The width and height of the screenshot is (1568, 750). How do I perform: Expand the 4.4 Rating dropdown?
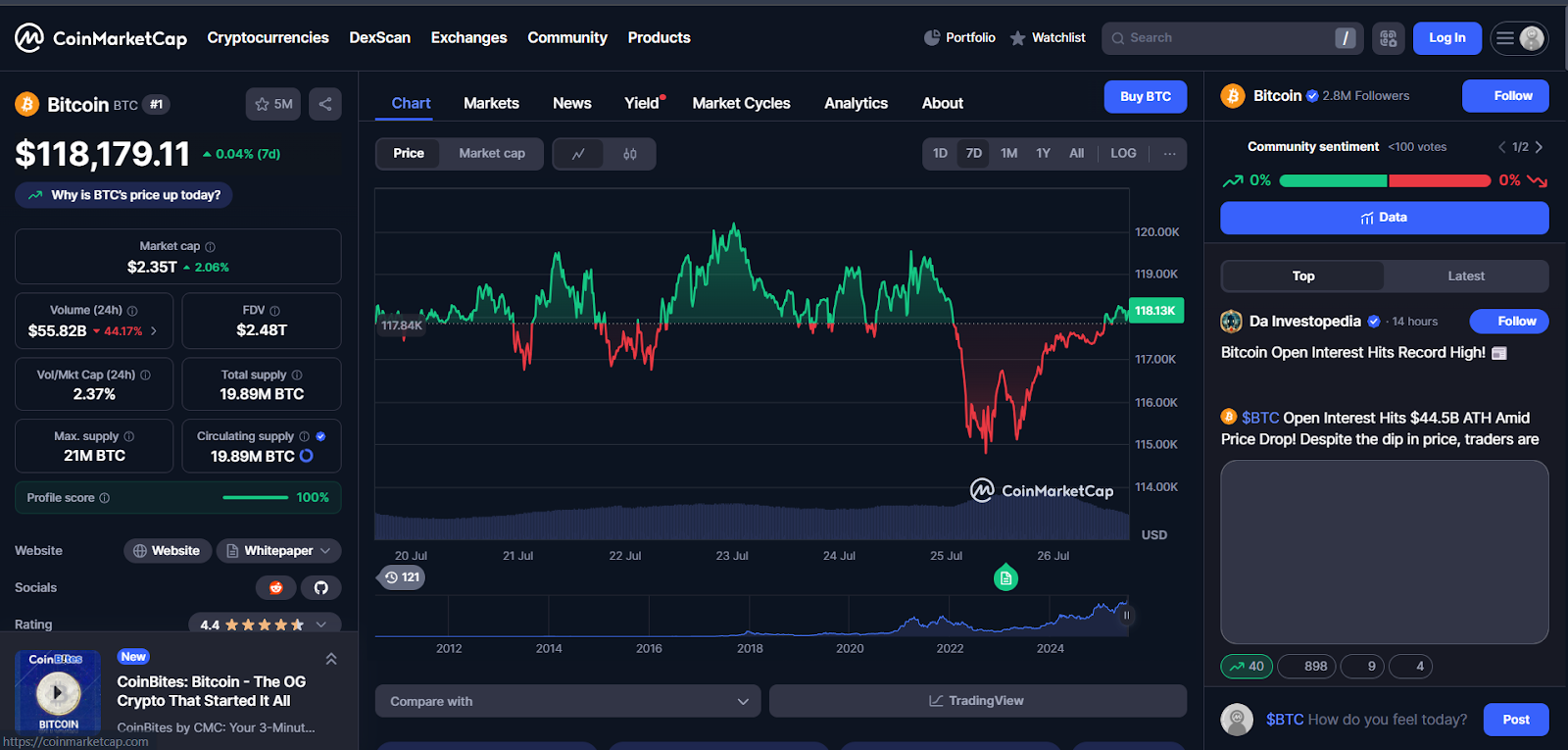265,625
